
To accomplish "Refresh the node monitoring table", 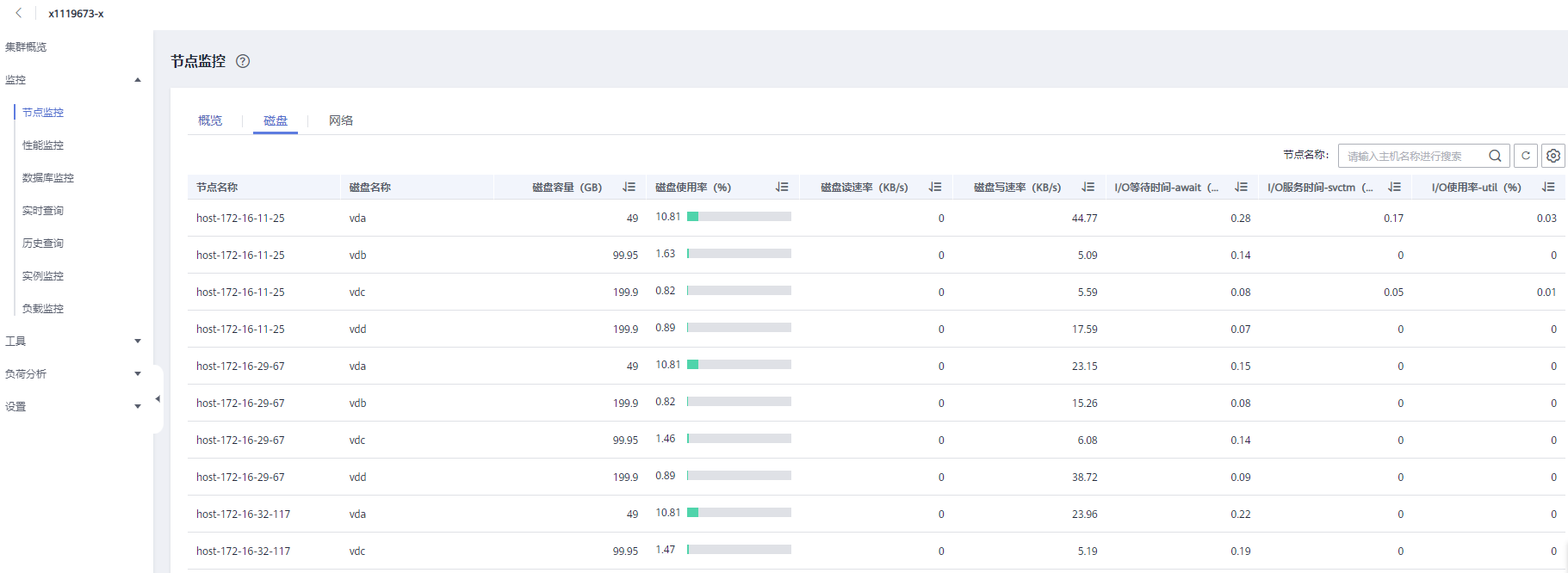I will (1526, 156).
